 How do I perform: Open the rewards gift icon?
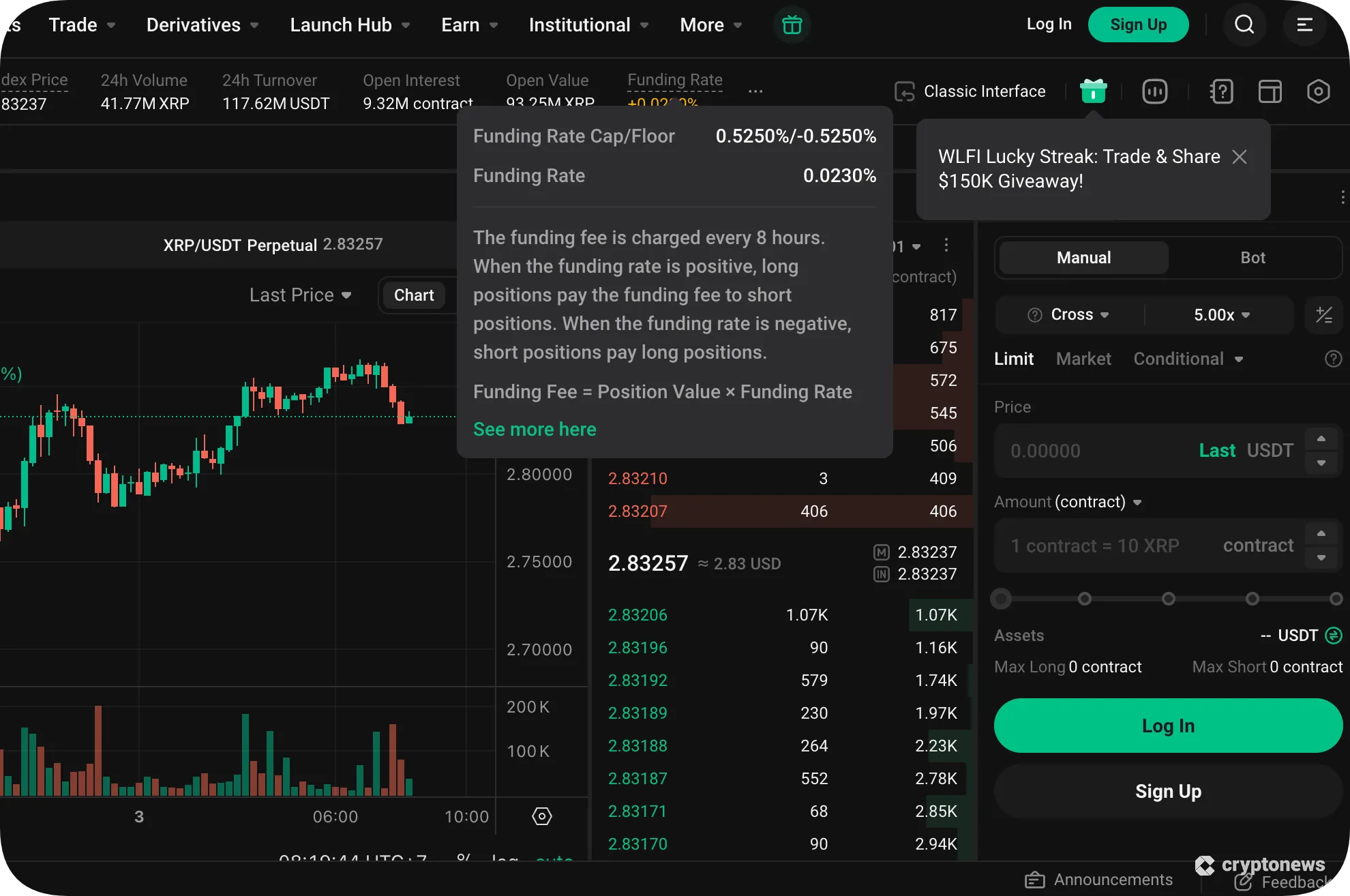click(1093, 91)
